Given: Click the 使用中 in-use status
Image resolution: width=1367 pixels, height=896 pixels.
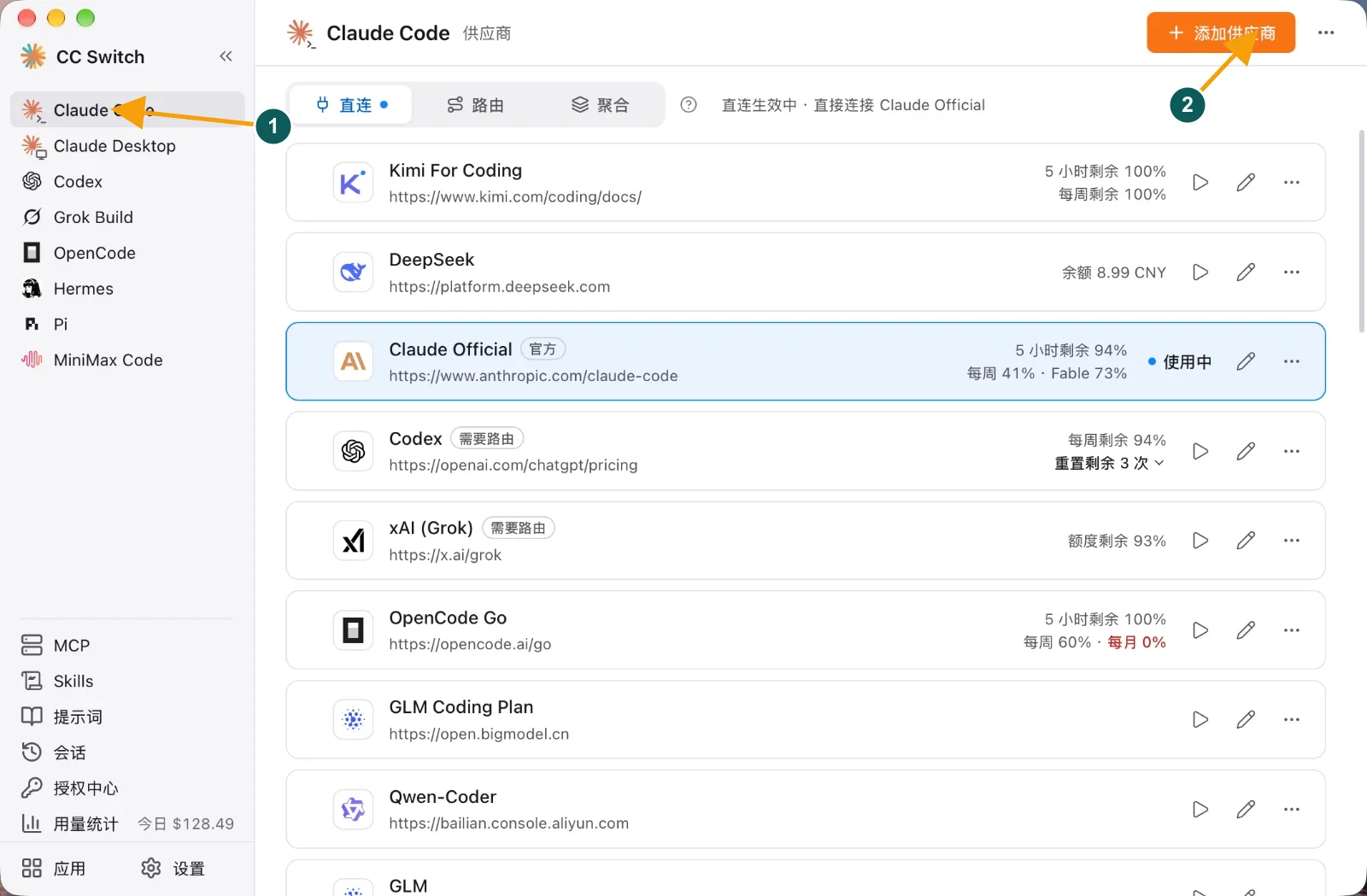Looking at the screenshot, I should 1180,362.
